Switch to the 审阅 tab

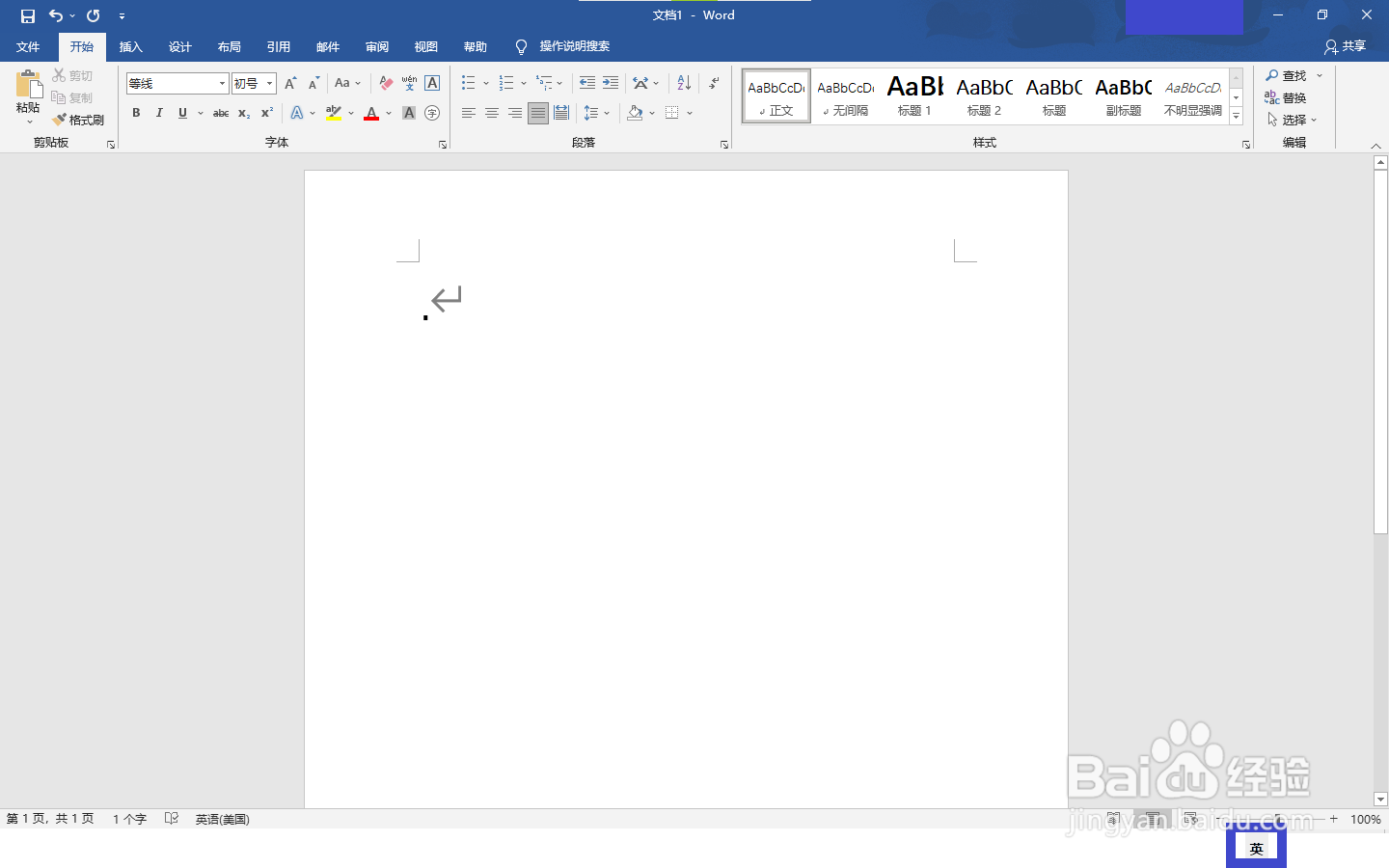[377, 46]
